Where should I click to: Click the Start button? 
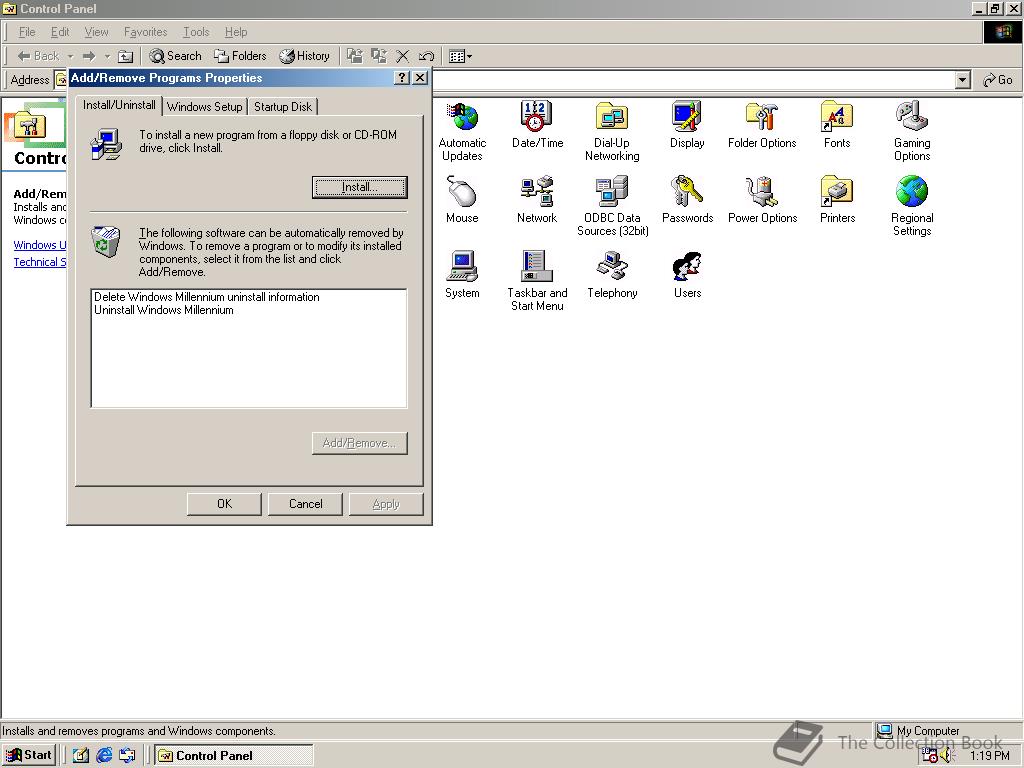(x=29, y=755)
